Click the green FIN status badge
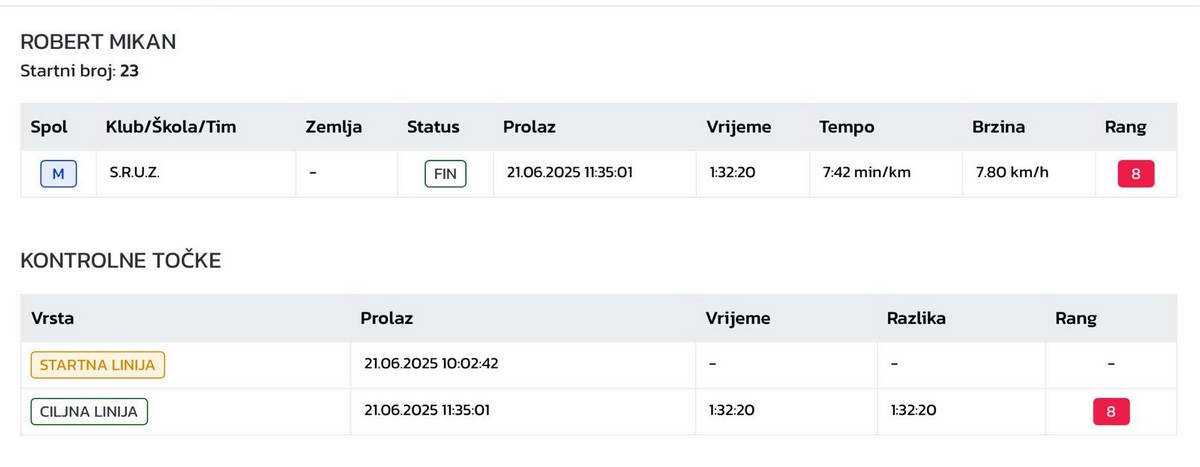Viewport: 1200px width, 467px height. (x=445, y=174)
